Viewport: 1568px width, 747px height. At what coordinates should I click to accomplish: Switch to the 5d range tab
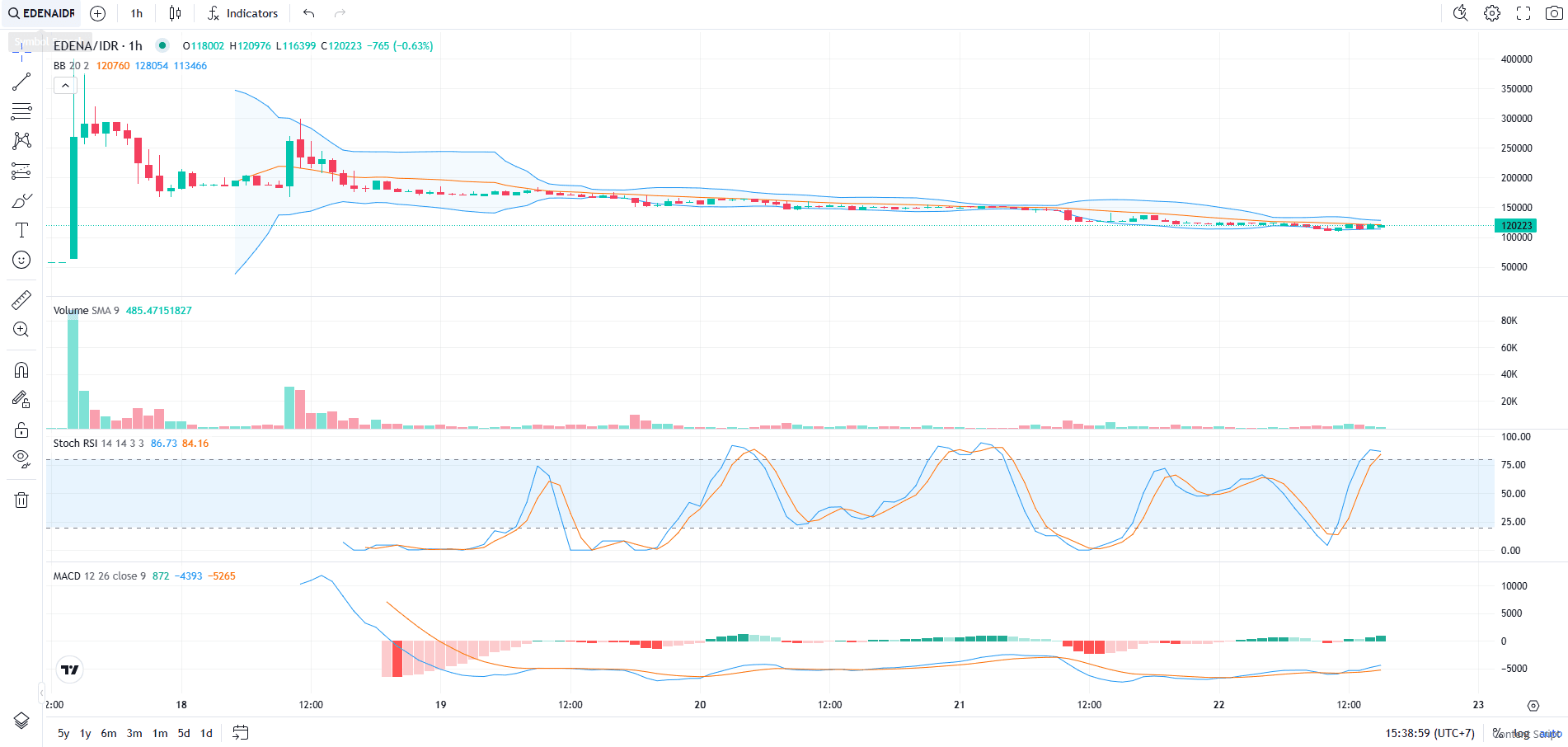pos(183,732)
